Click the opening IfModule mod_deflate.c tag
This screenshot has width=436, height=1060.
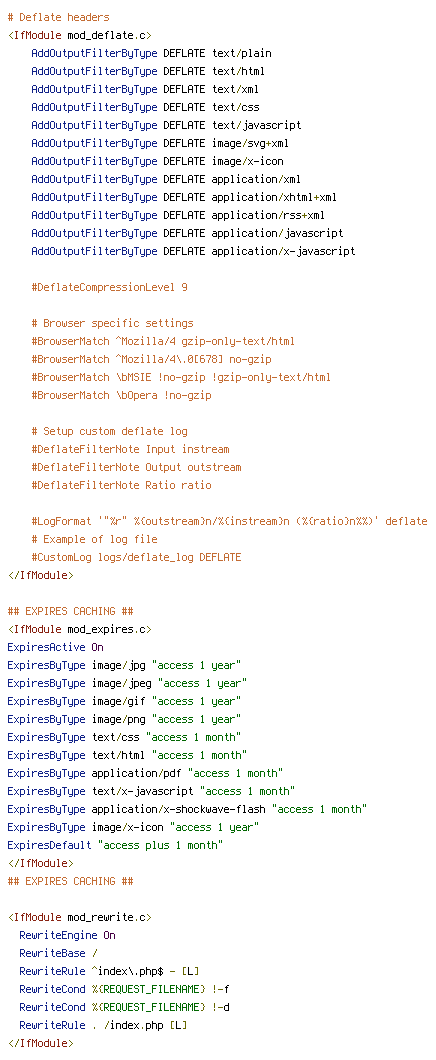pyautogui.click(x=79, y=35)
